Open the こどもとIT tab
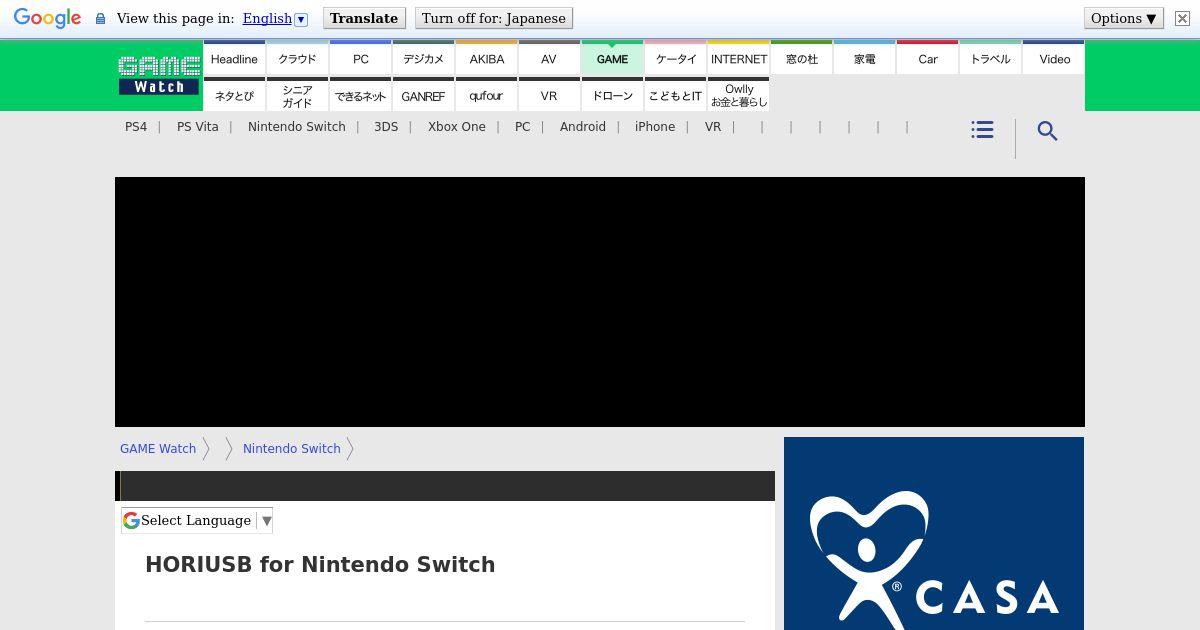Viewport: 1200px width, 630px height. click(x=676, y=95)
